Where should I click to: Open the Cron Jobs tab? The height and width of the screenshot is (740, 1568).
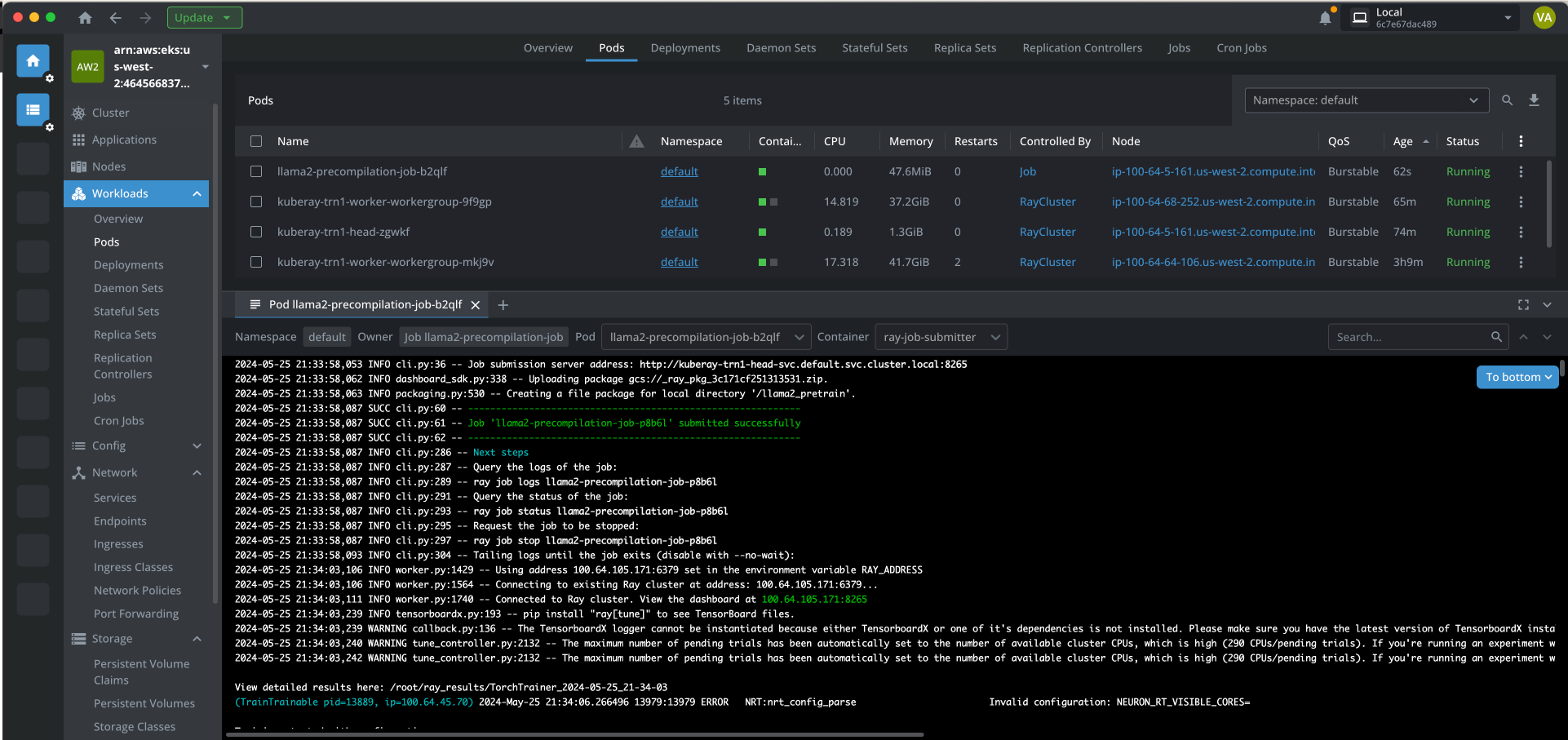[1241, 48]
